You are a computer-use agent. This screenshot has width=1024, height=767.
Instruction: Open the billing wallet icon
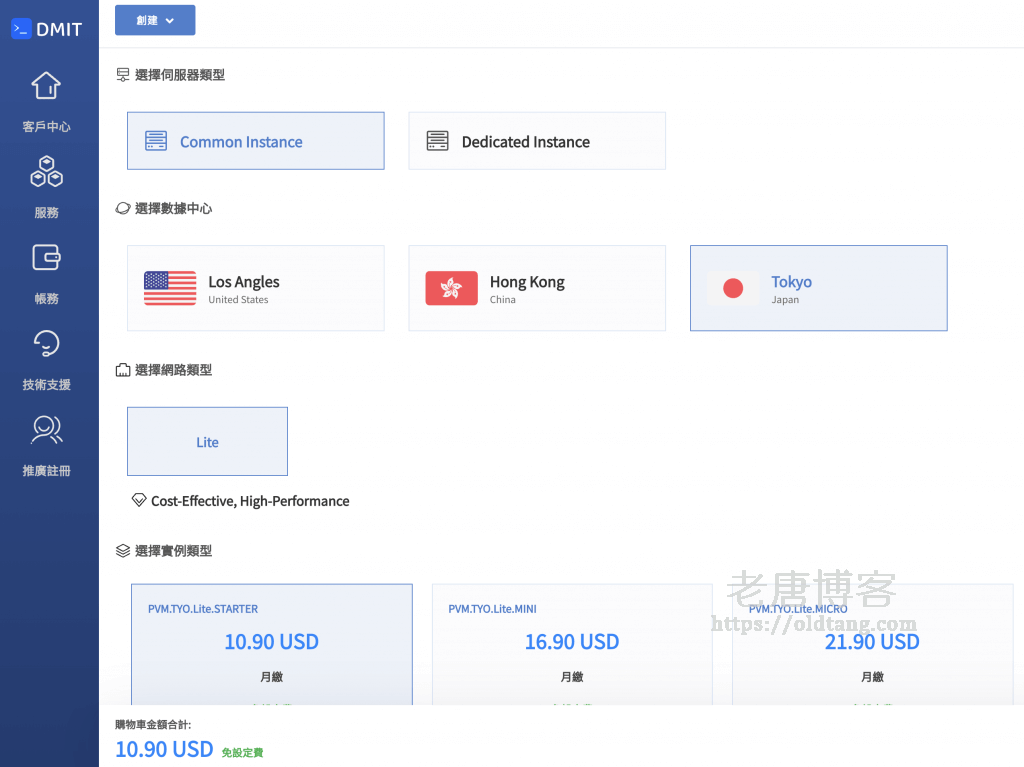[x=46, y=258]
